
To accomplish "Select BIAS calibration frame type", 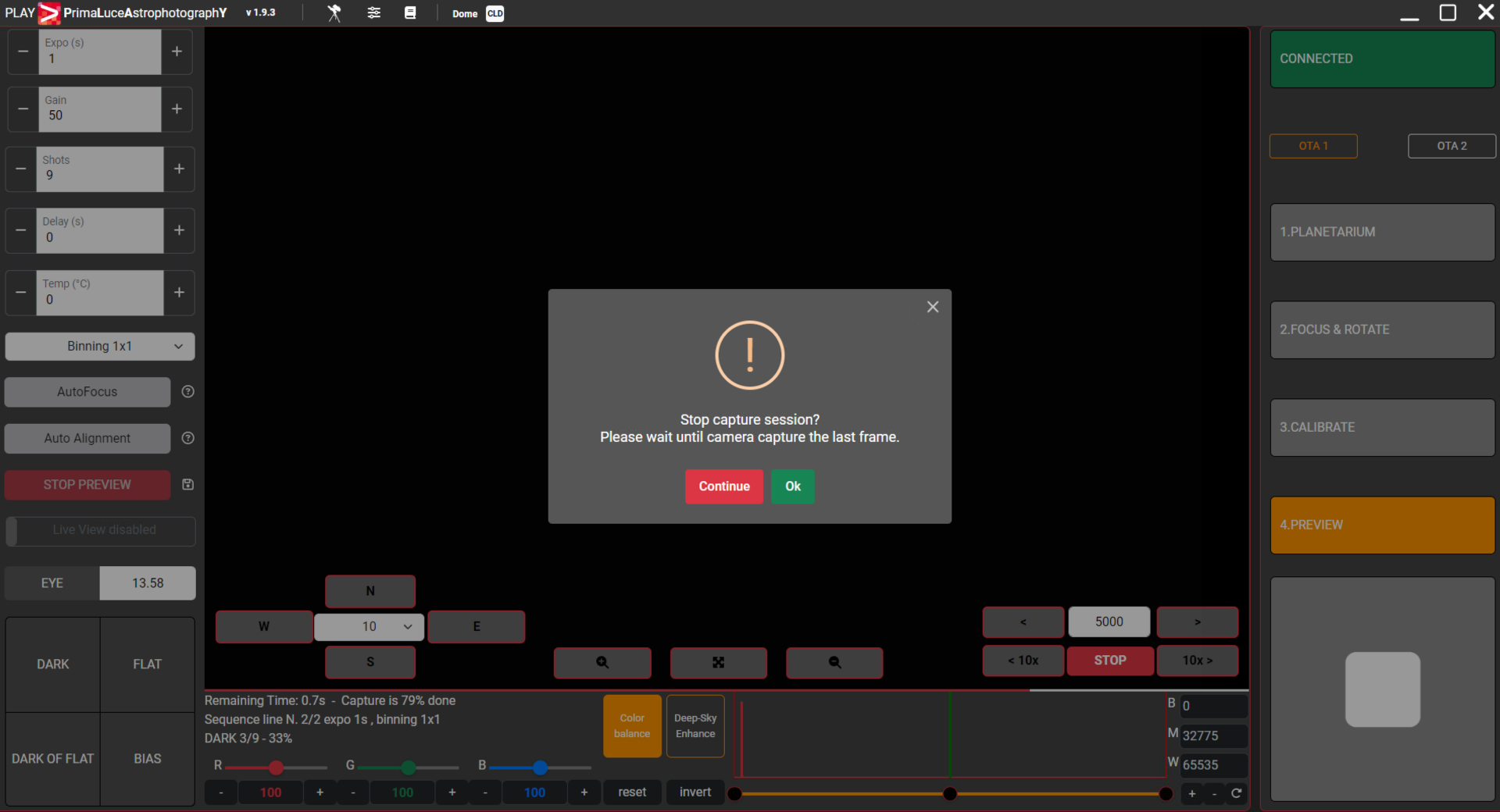I will (x=147, y=759).
